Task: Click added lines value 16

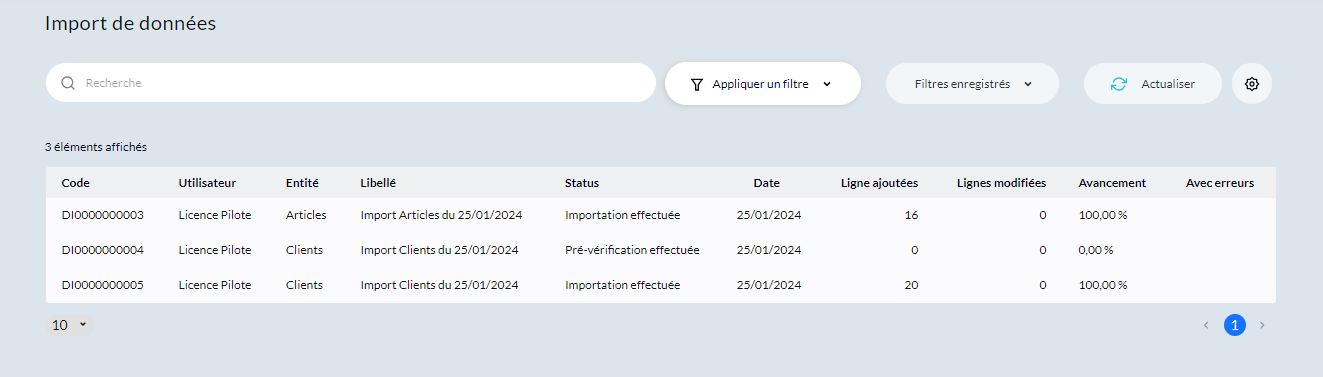Action: click(911, 215)
